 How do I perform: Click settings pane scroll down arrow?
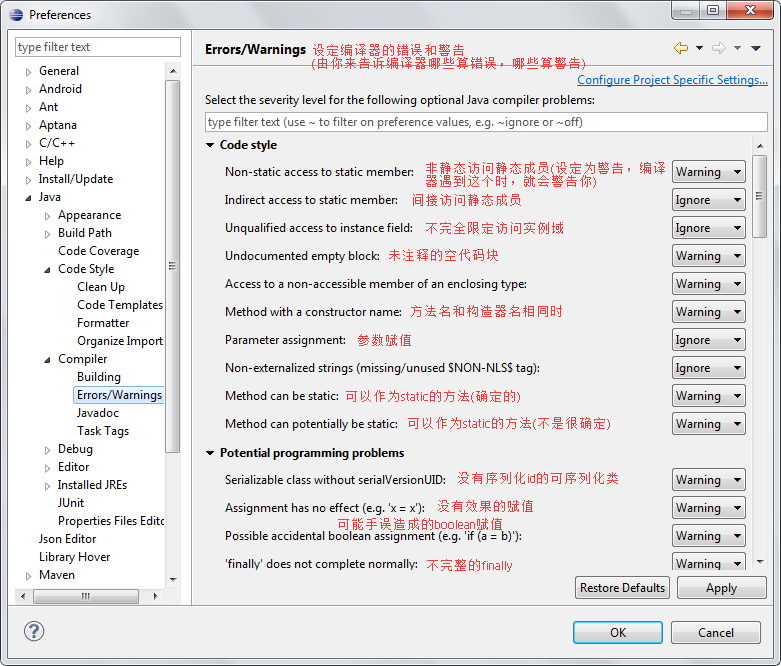[760, 562]
